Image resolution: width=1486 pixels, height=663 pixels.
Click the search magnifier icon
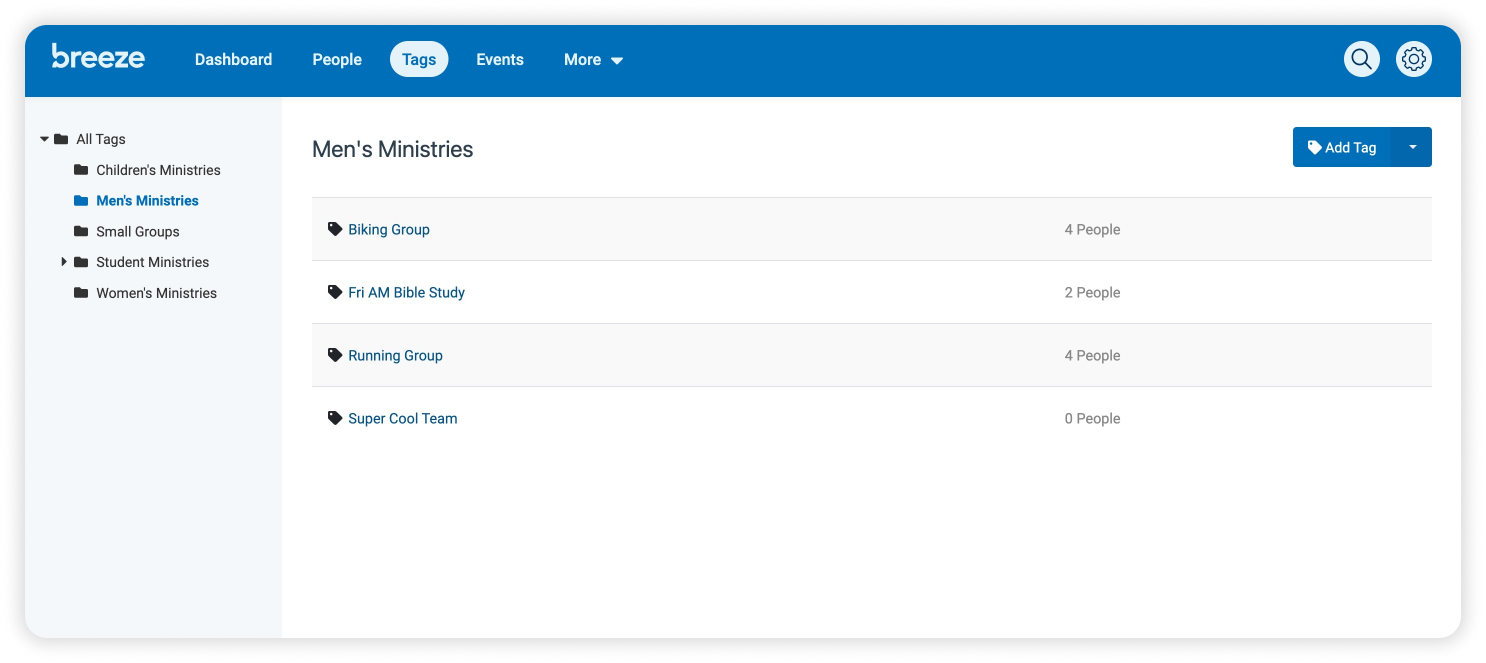pos(1361,59)
